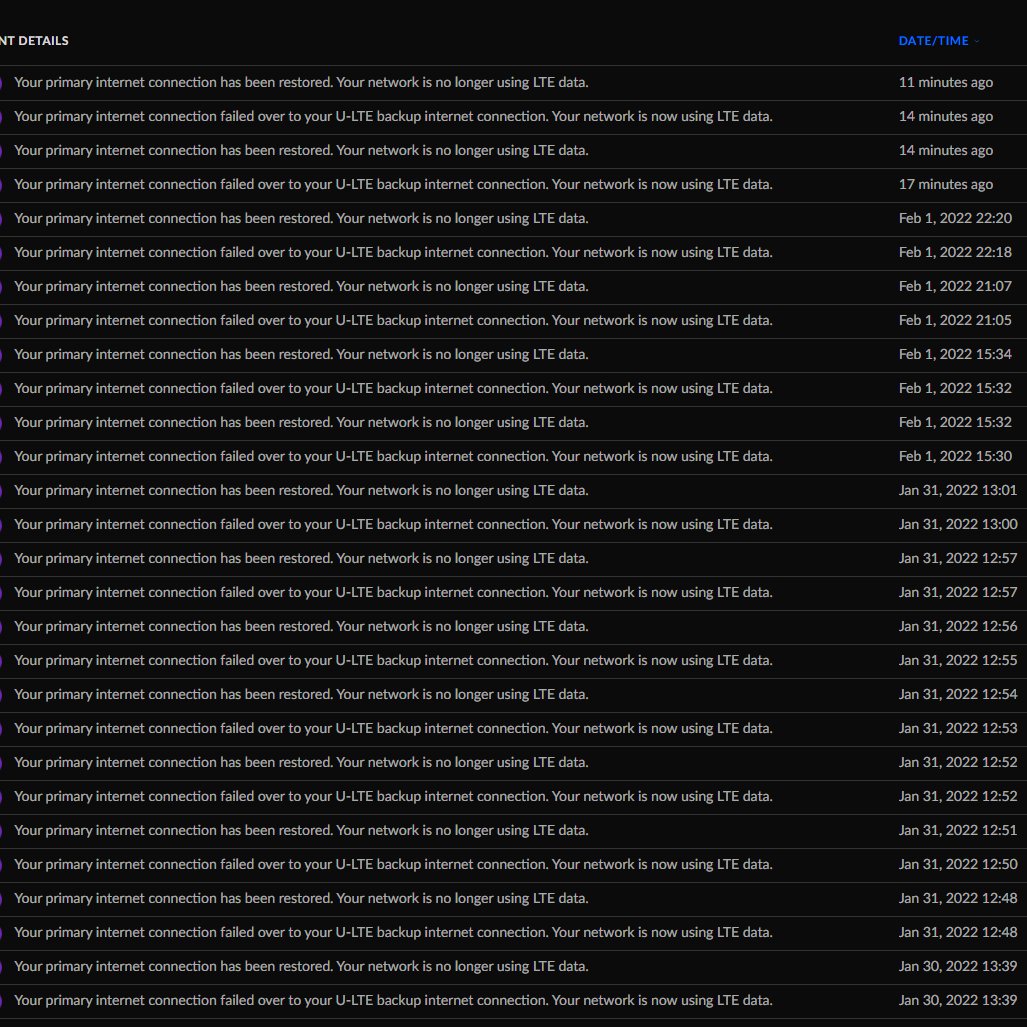This screenshot has width=1027, height=1027.
Task: Choose the restored message dated Jan 30, 2022 13:39
Action: click(x=301, y=968)
